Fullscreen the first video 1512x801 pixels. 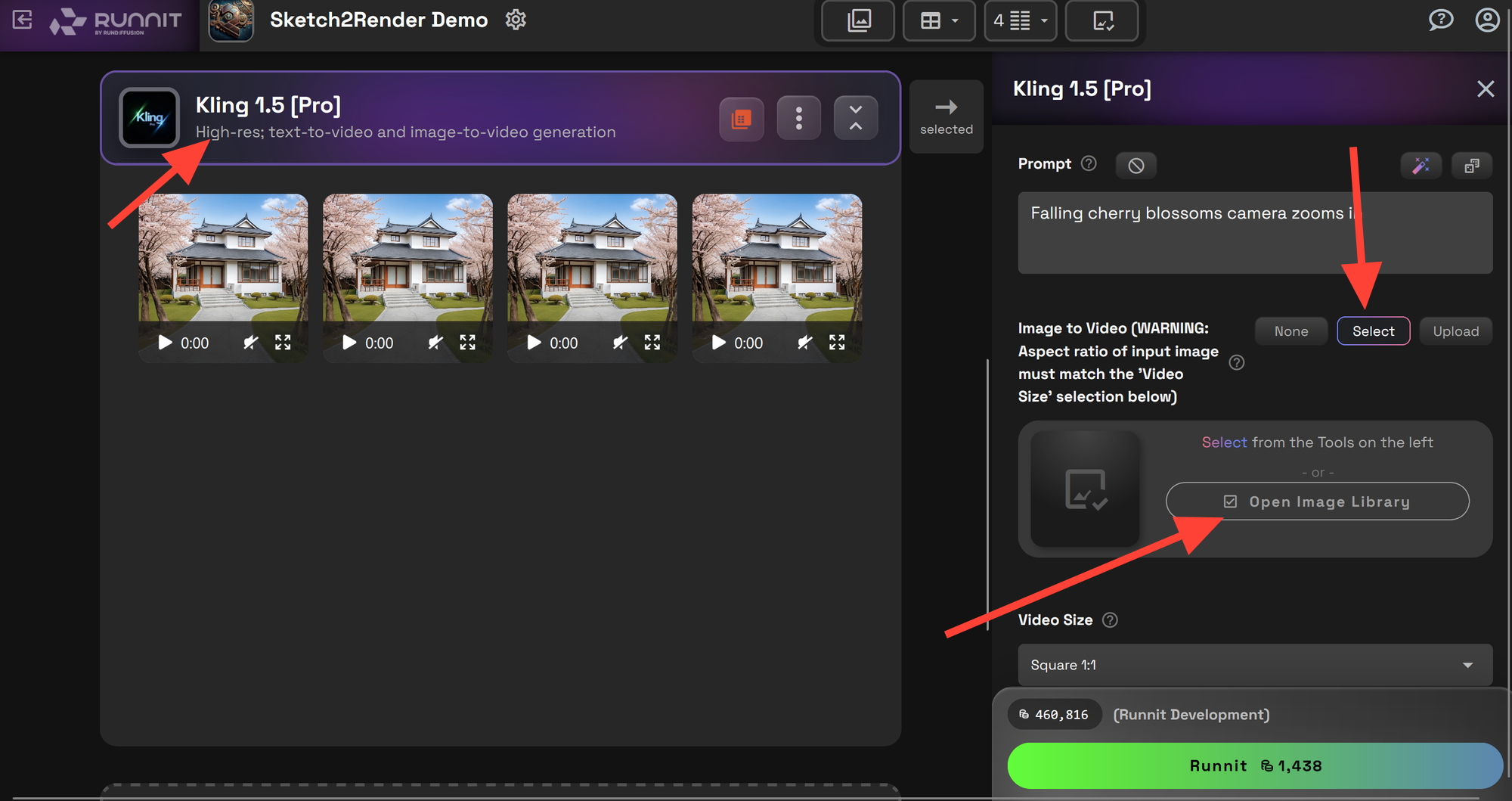pos(283,343)
